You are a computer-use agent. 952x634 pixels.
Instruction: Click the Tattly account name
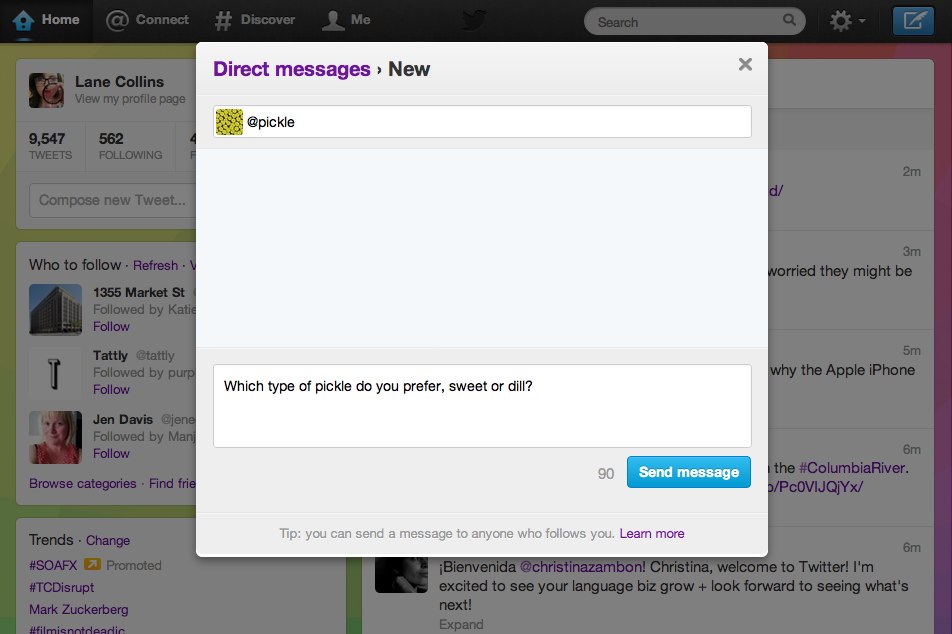[x=110, y=355]
